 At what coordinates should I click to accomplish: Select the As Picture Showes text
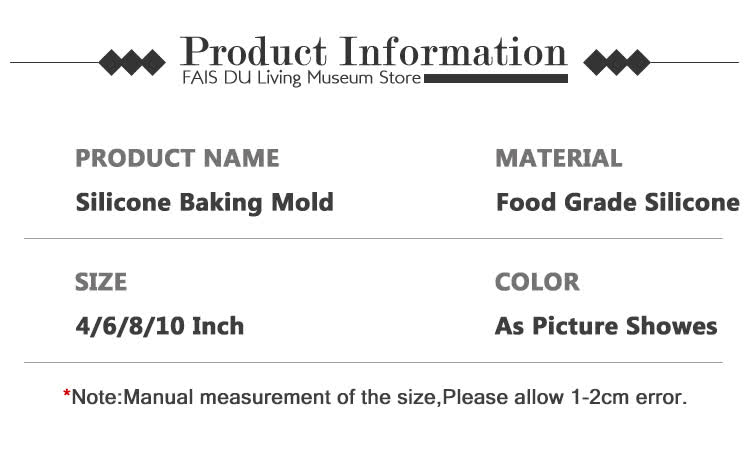(606, 327)
